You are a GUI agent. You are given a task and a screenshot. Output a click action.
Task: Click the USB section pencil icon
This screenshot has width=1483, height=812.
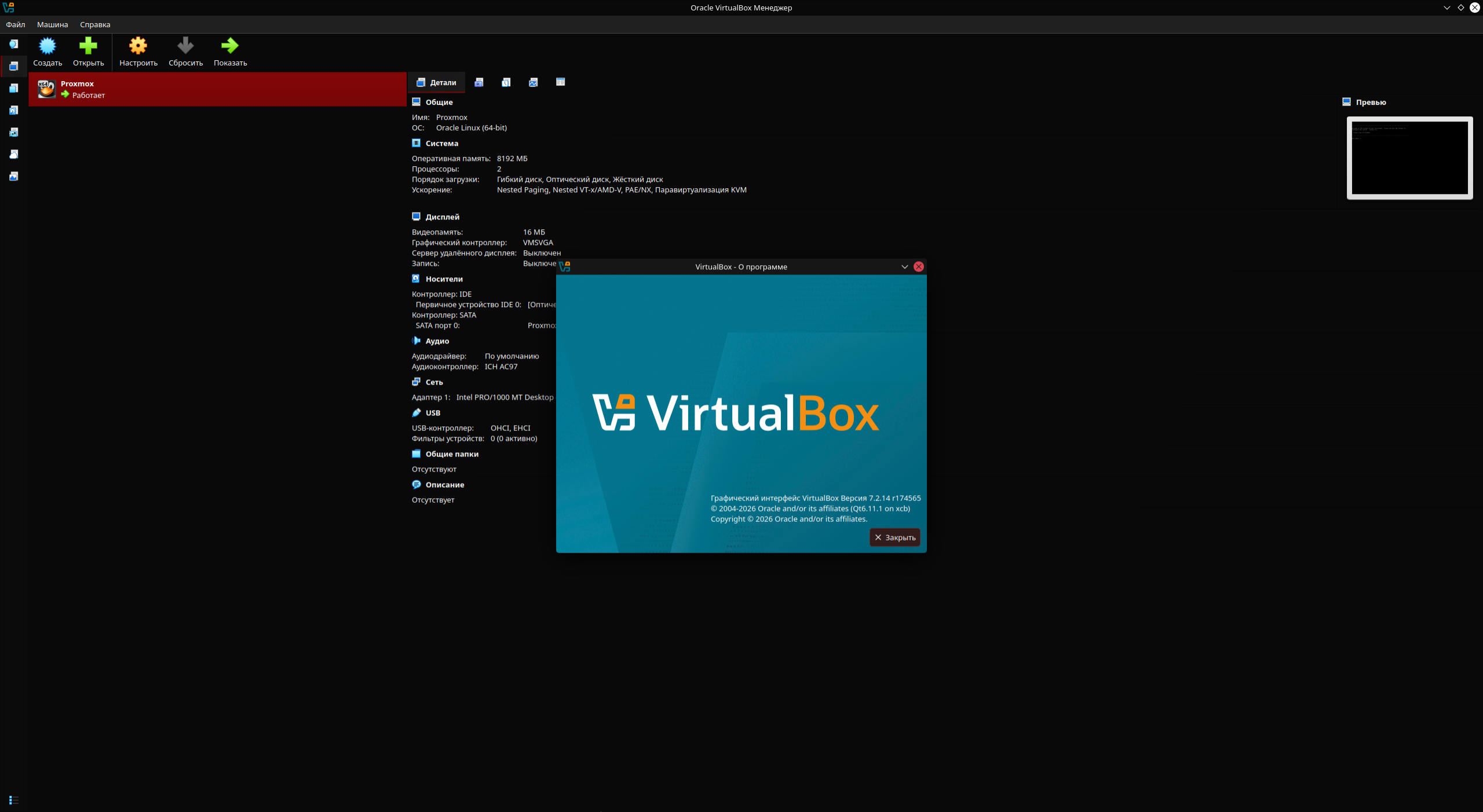tap(417, 412)
